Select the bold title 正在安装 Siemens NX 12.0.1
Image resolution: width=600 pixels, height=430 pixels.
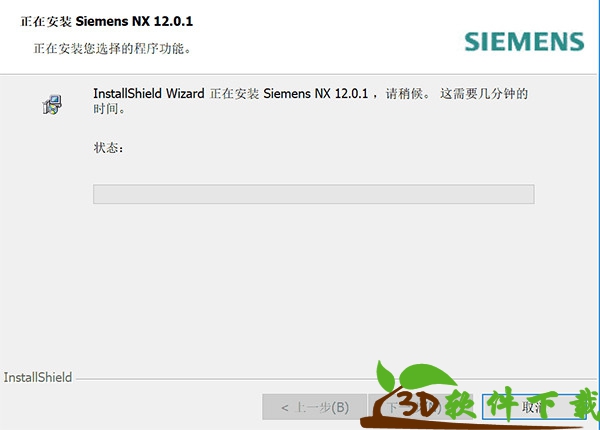106,21
